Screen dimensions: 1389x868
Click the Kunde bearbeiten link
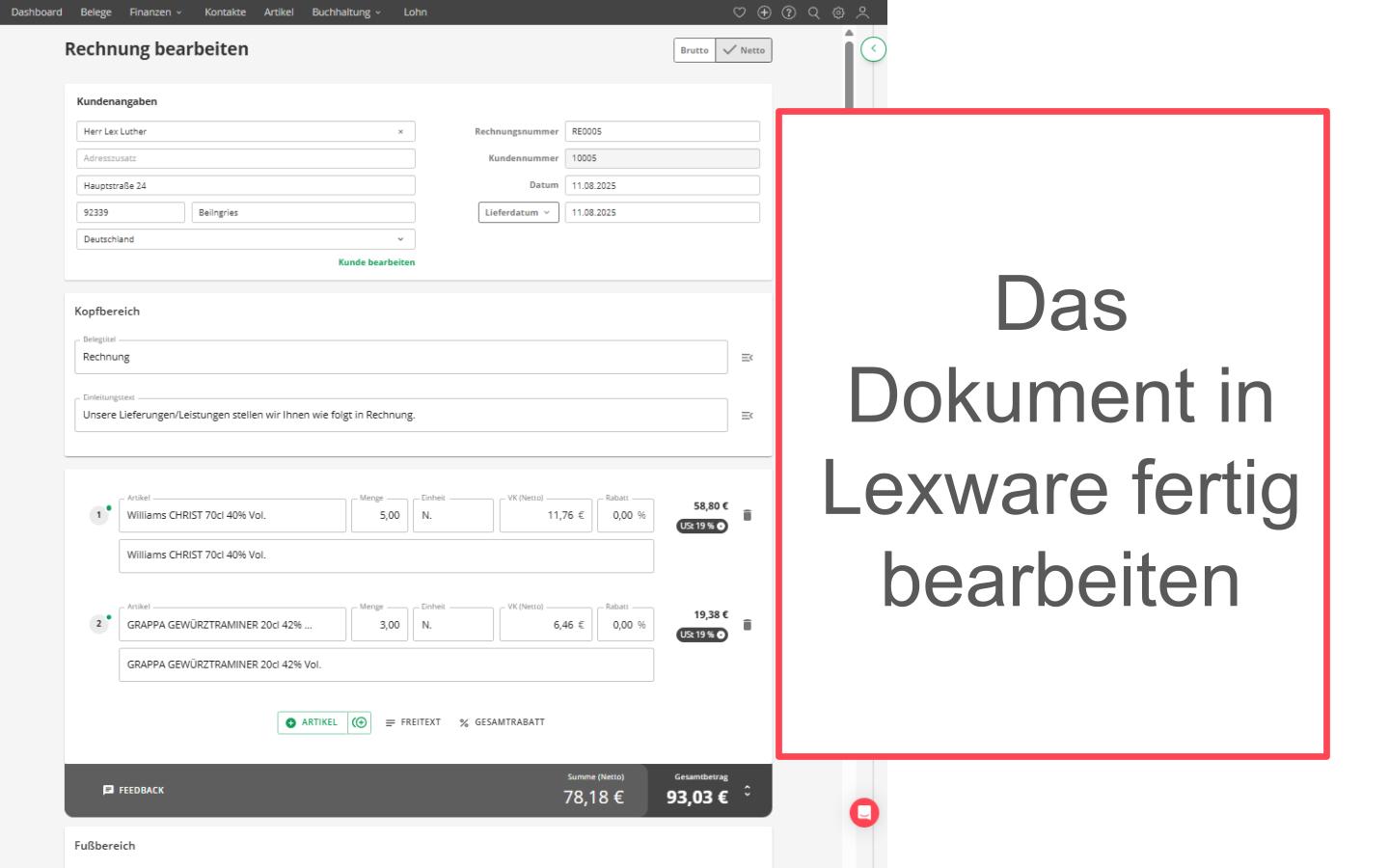[x=376, y=261]
